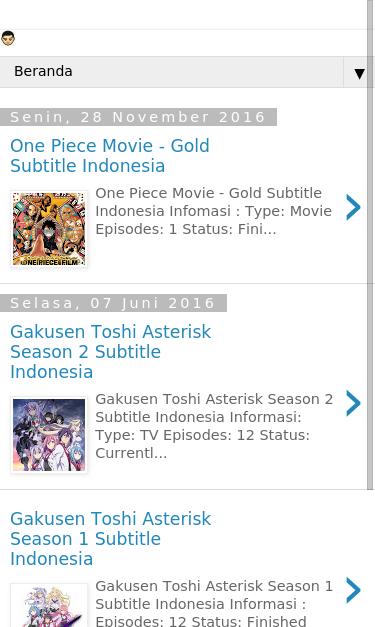The height and width of the screenshot is (627, 375).
Task: Click the vertical scrollbar on the right edge
Action: click(x=370, y=244)
